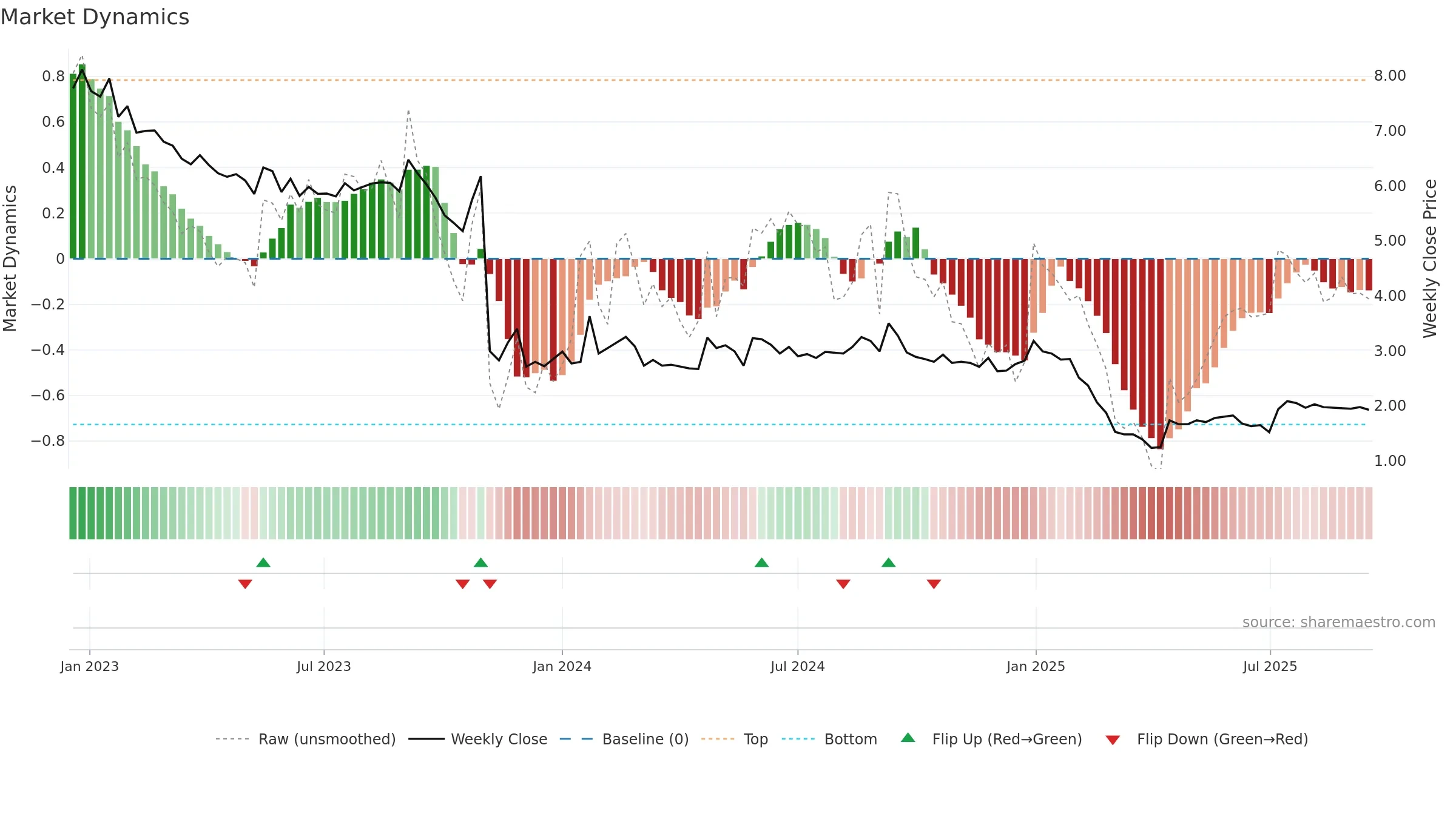The width and height of the screenshot is (1456, 819).
Task: Click the Jan 2025 x-axis label
Action: point(1036,667)
